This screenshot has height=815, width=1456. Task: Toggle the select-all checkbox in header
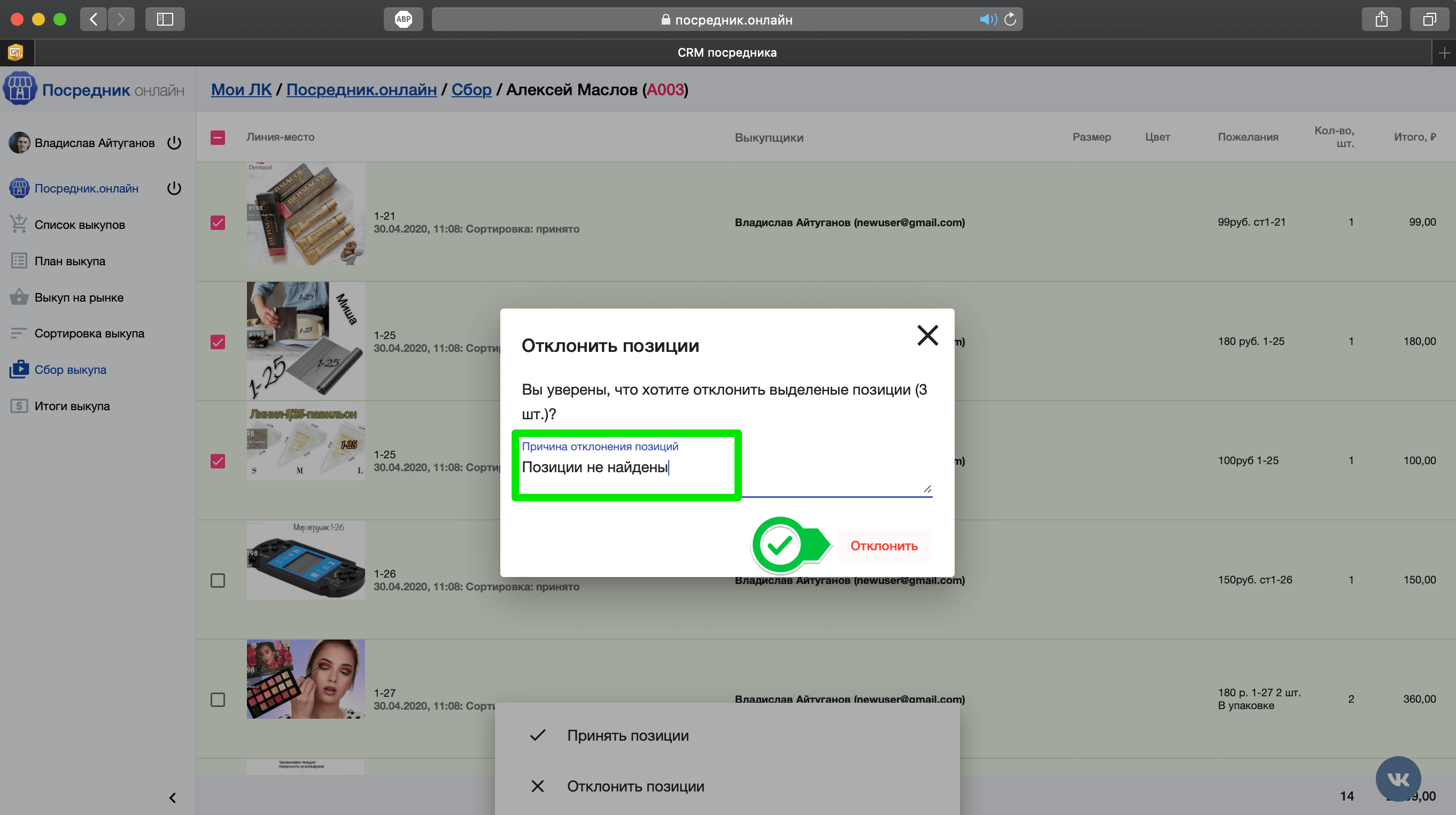(x=218, y=137)
